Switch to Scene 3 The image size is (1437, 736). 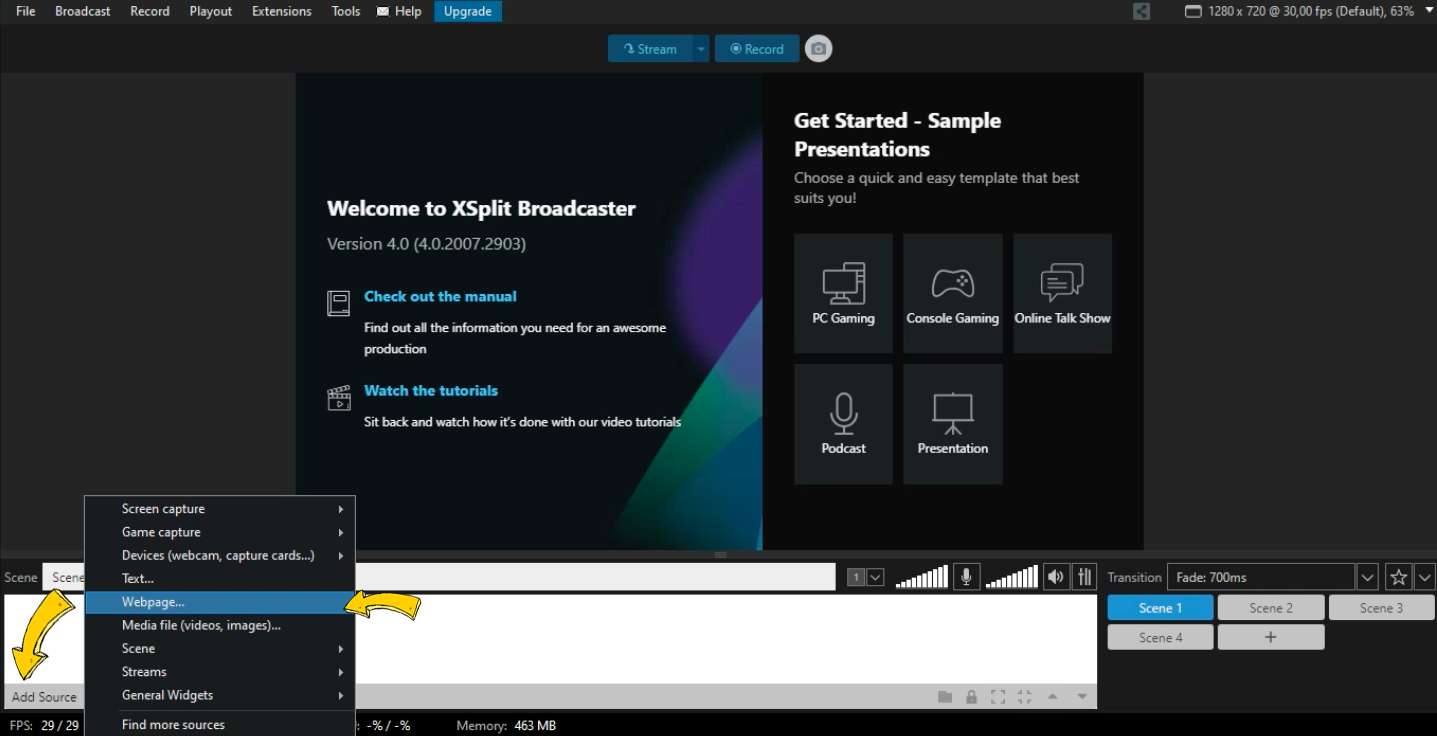point(1381,608)
